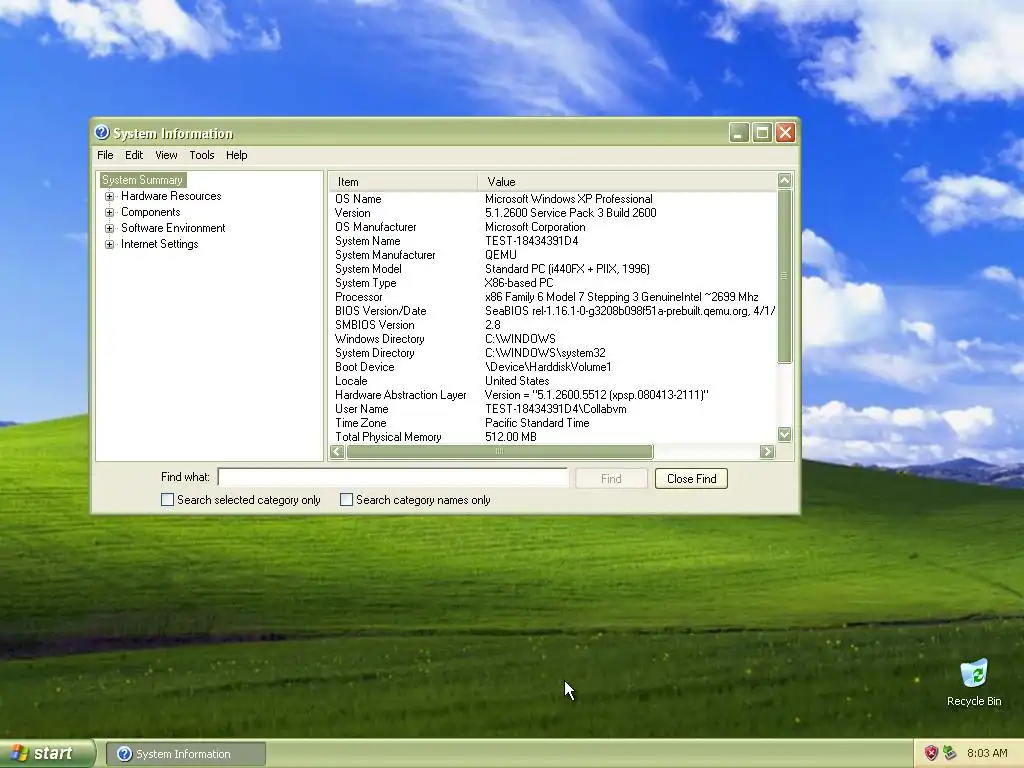Click the System Information title bar icon
This screenshot has width=1024, height=768.
click(102, 133)
